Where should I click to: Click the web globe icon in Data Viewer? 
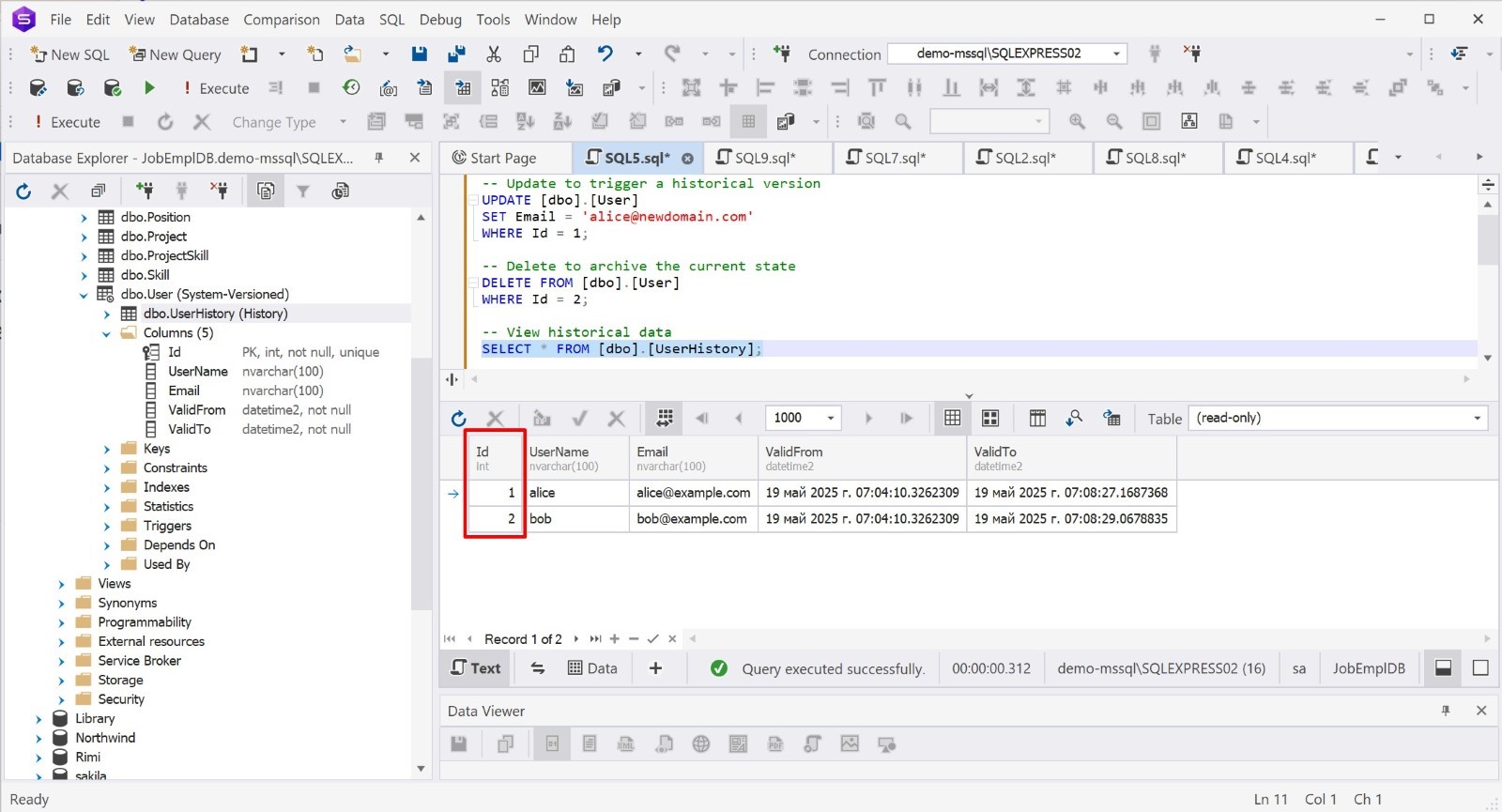click(x=701, y=744)
